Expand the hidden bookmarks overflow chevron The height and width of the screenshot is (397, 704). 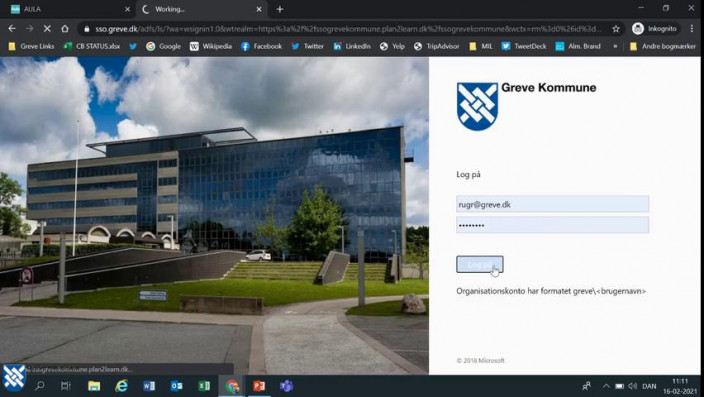coord(615,46)
